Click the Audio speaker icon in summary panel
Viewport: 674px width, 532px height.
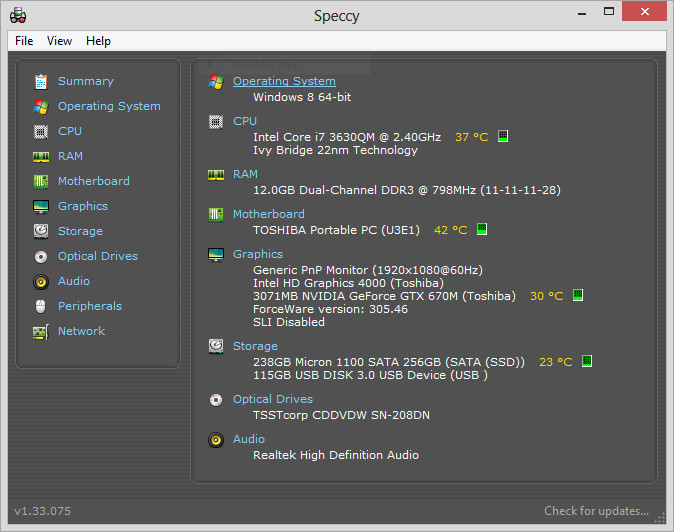coord(216,440)
